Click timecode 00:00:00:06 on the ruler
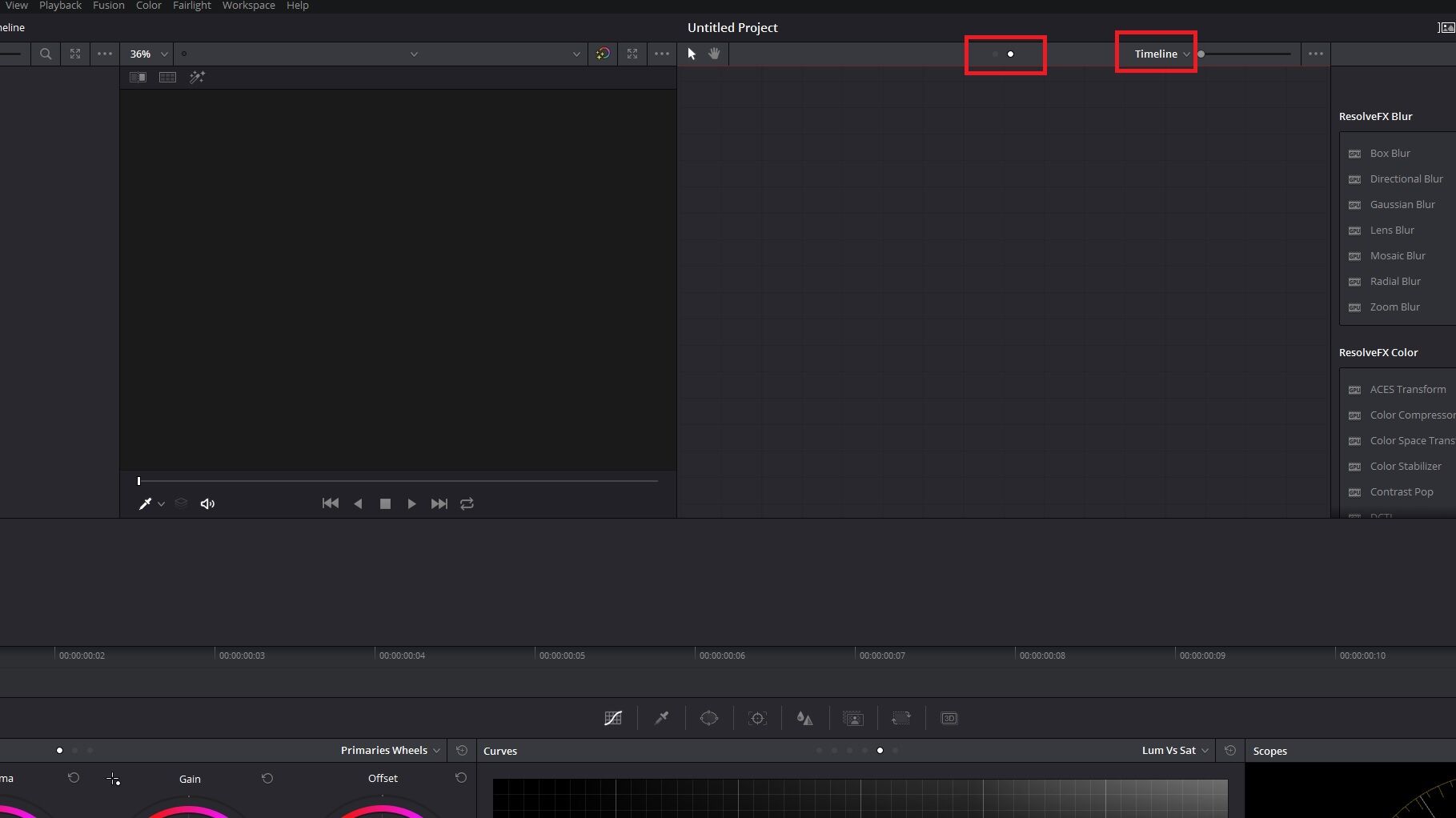The height and width of the screenshot is (818, 1456). pos(722,656)
